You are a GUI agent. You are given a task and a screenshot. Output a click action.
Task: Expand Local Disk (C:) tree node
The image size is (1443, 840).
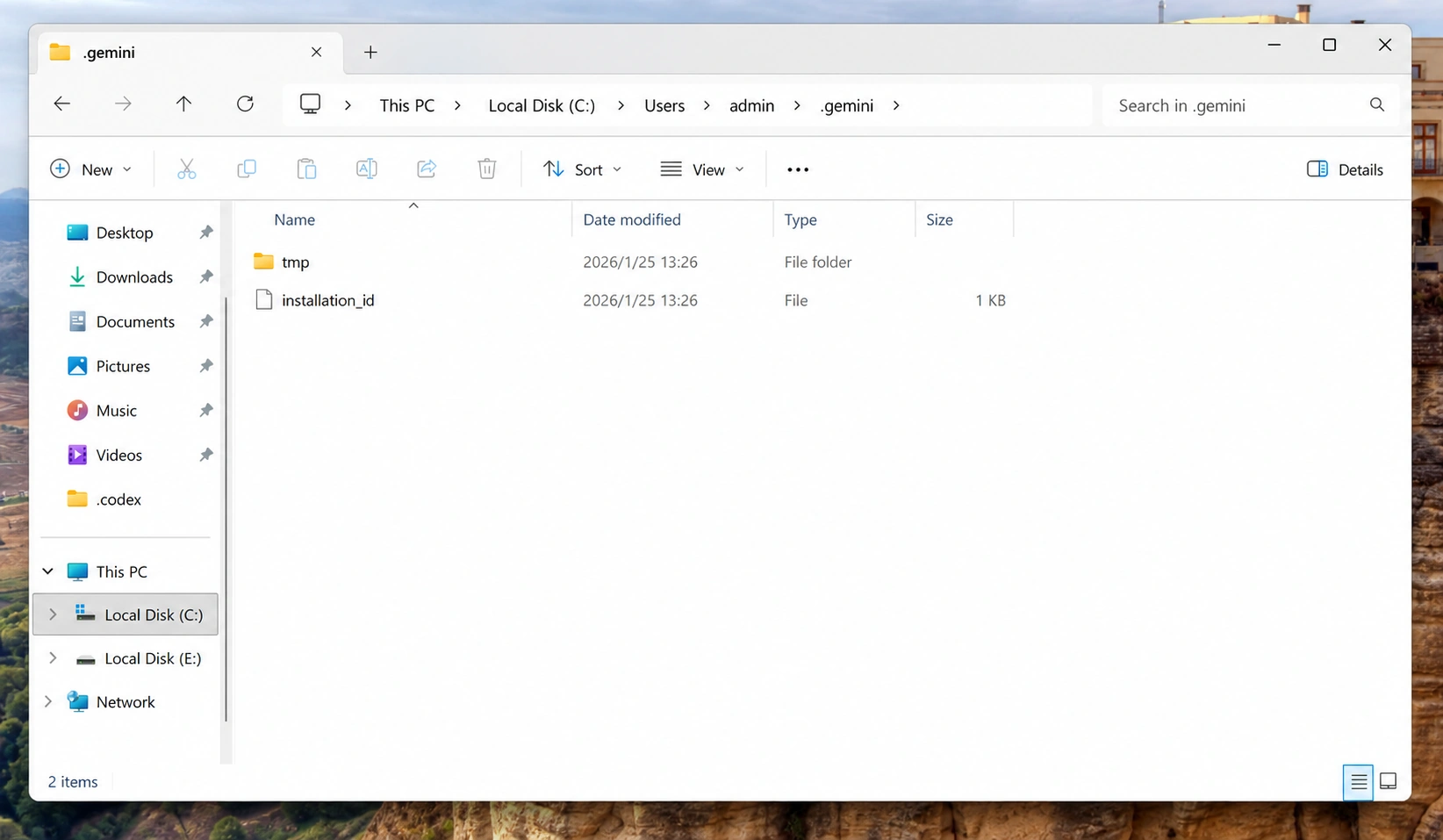coord(53,614)
